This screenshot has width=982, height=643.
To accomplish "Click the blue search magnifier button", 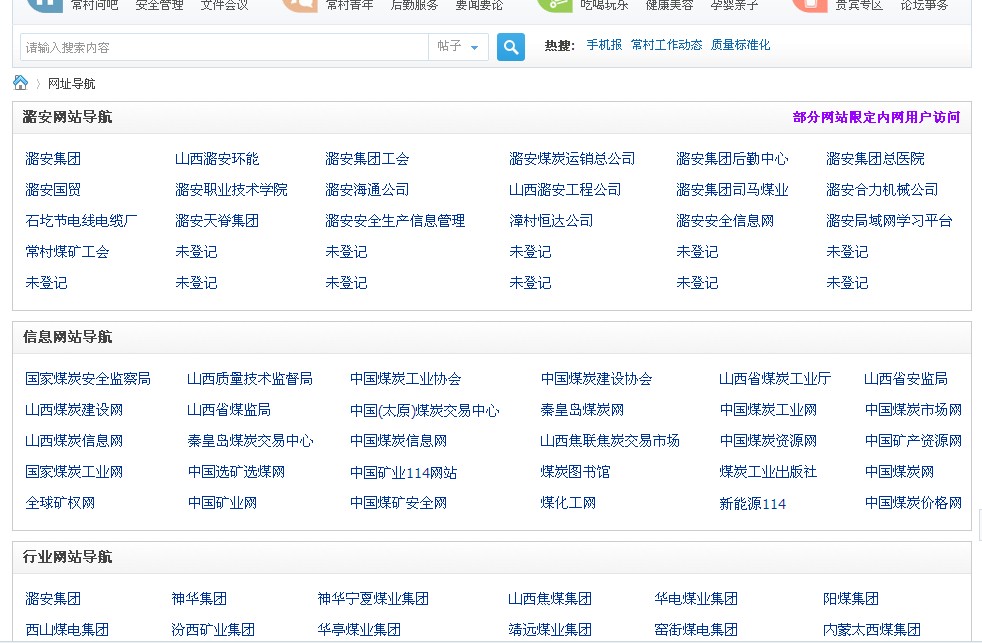I will pyautogui.click(x=510, y=47).
